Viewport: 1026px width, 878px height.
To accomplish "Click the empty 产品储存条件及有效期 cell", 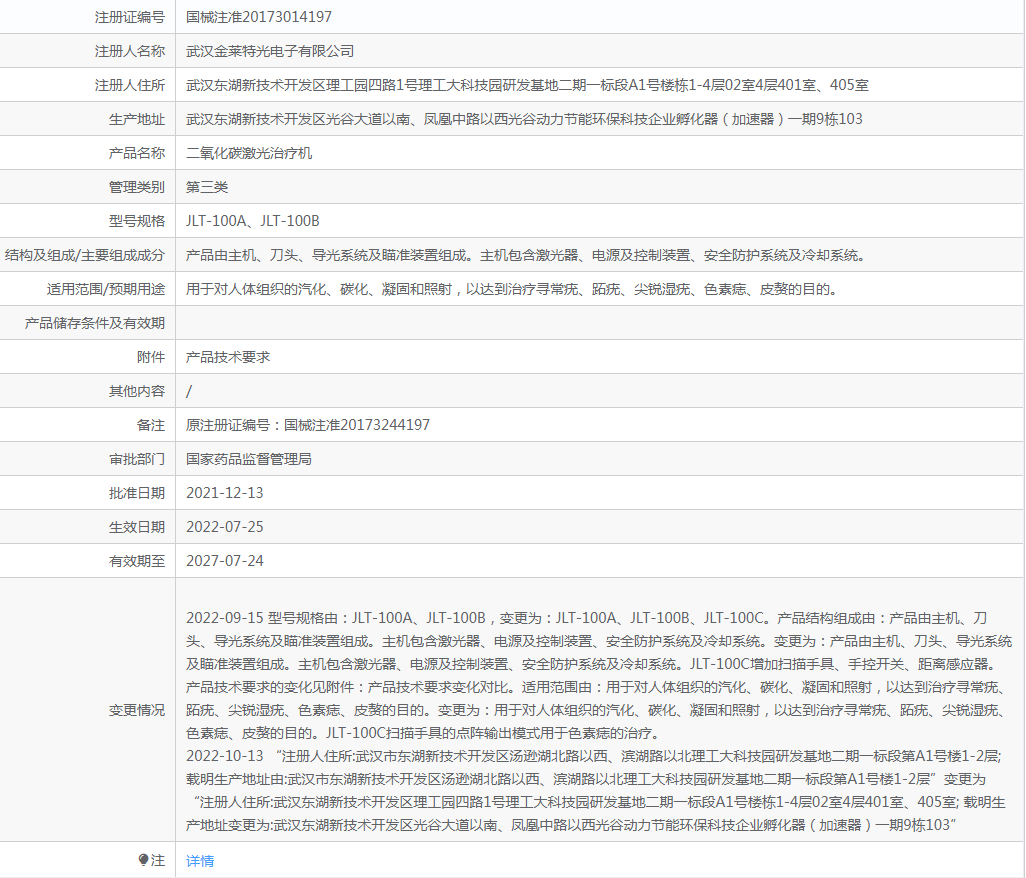I will coord(599,323).
